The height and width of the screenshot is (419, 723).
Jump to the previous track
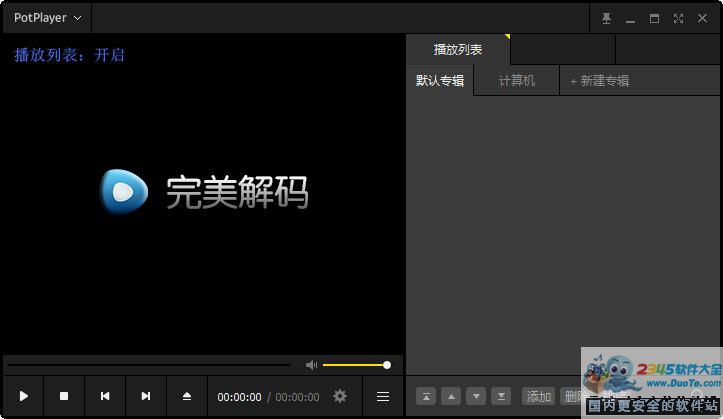pyautogui.click(x=105, y=396)
